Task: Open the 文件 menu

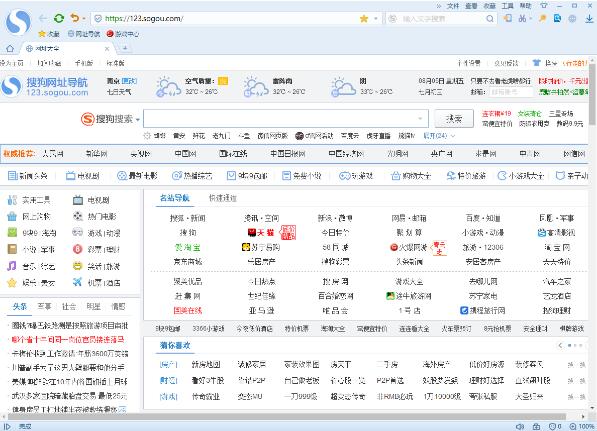Action: pos(453,6)
